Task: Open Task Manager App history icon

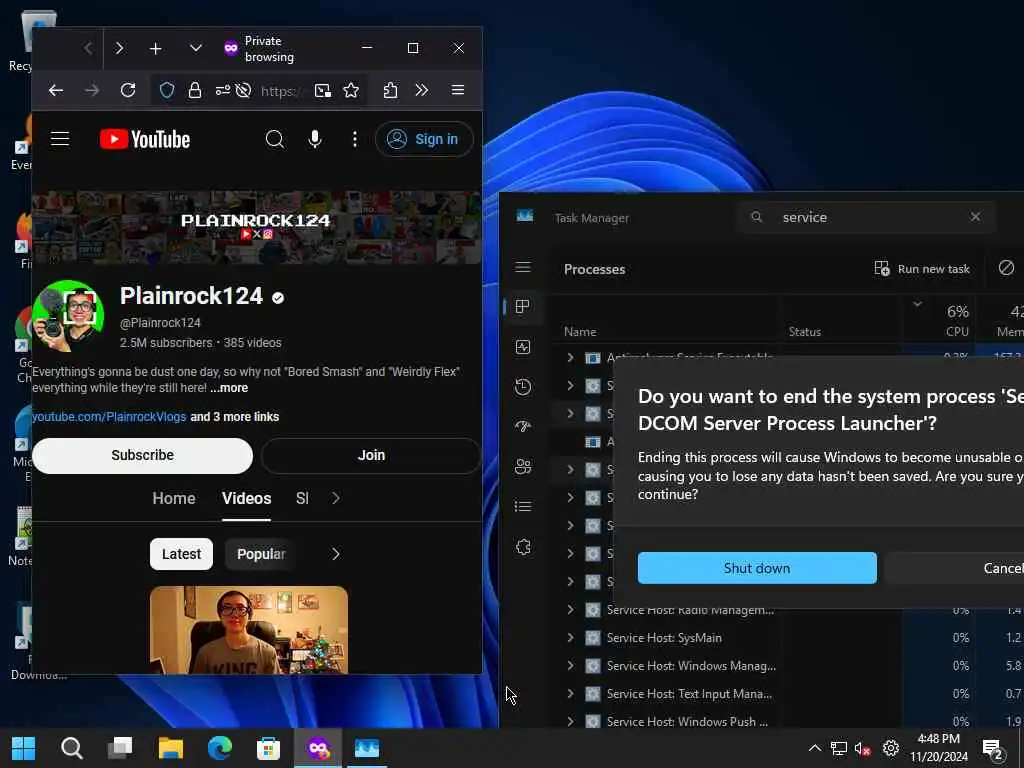Action: [522, 387]
